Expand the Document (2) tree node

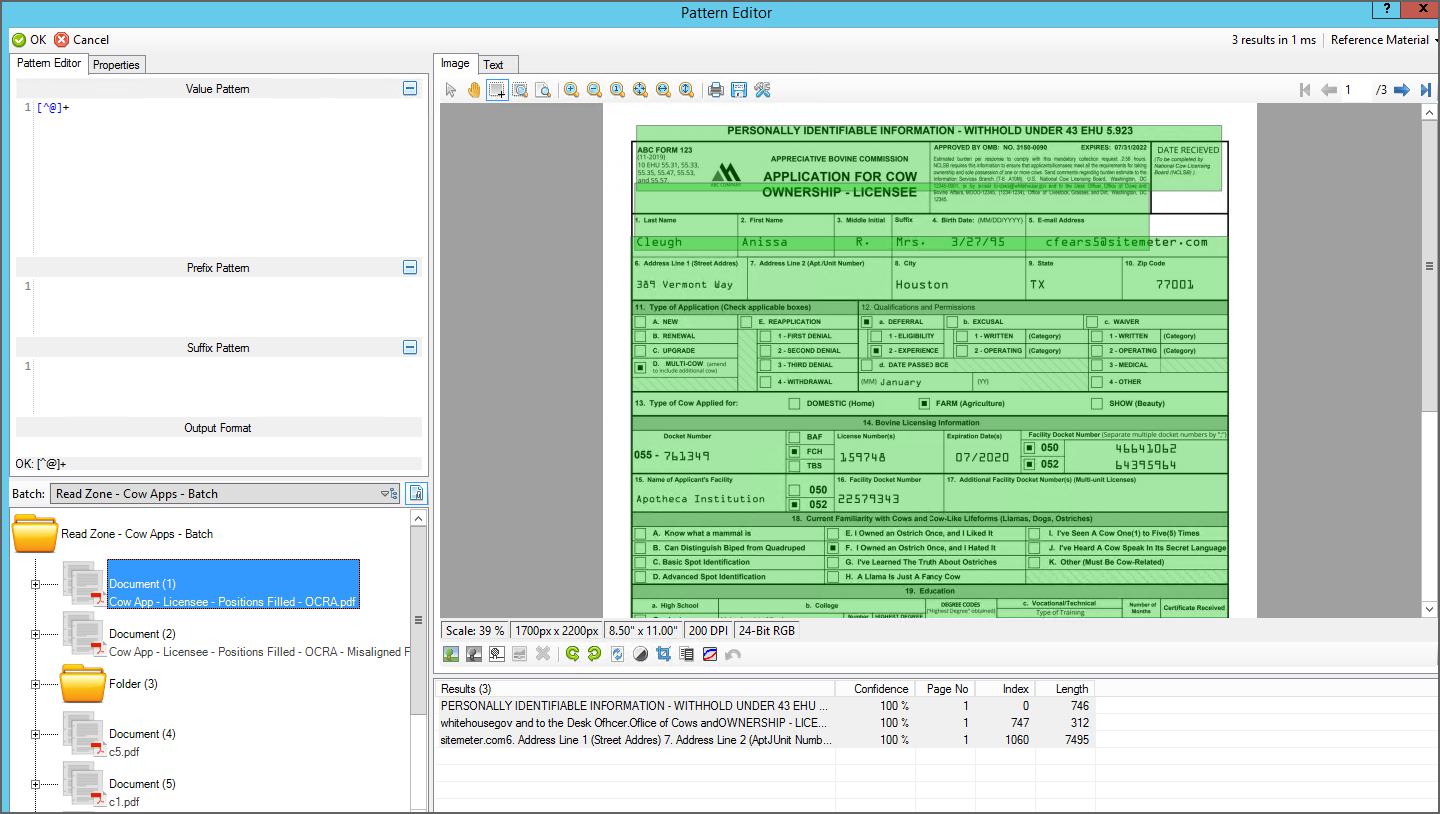click(36, 634)
